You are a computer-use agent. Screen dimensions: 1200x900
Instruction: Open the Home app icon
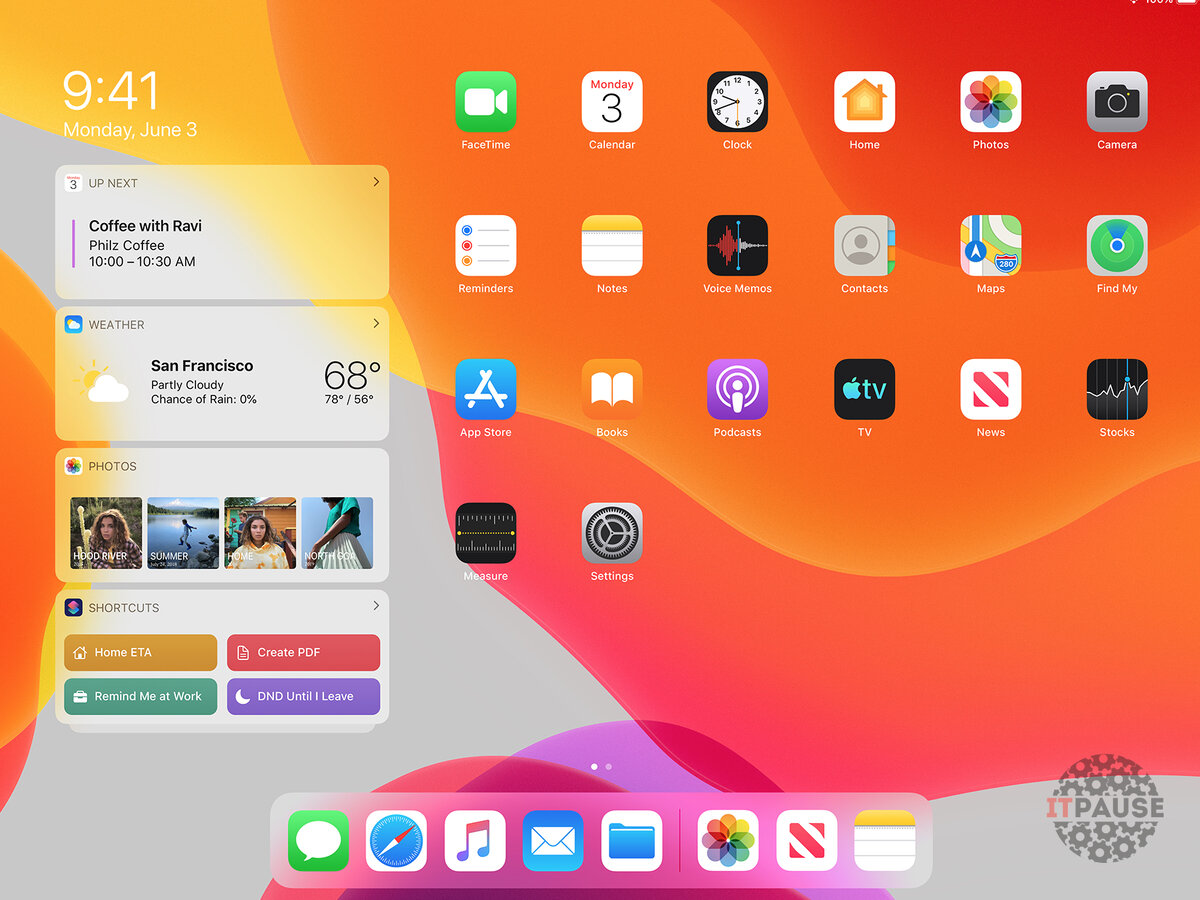pos(864,102)
